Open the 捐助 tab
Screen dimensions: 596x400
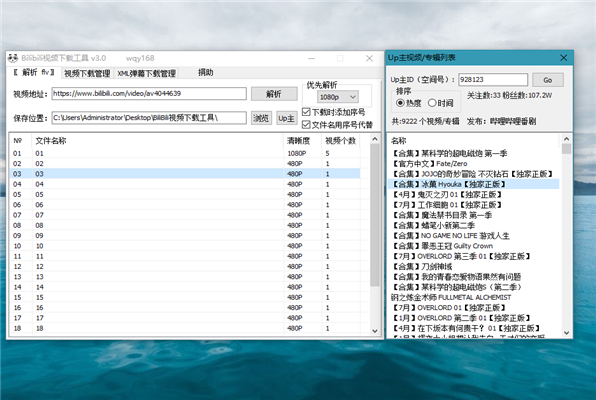[x=206, y=72]
